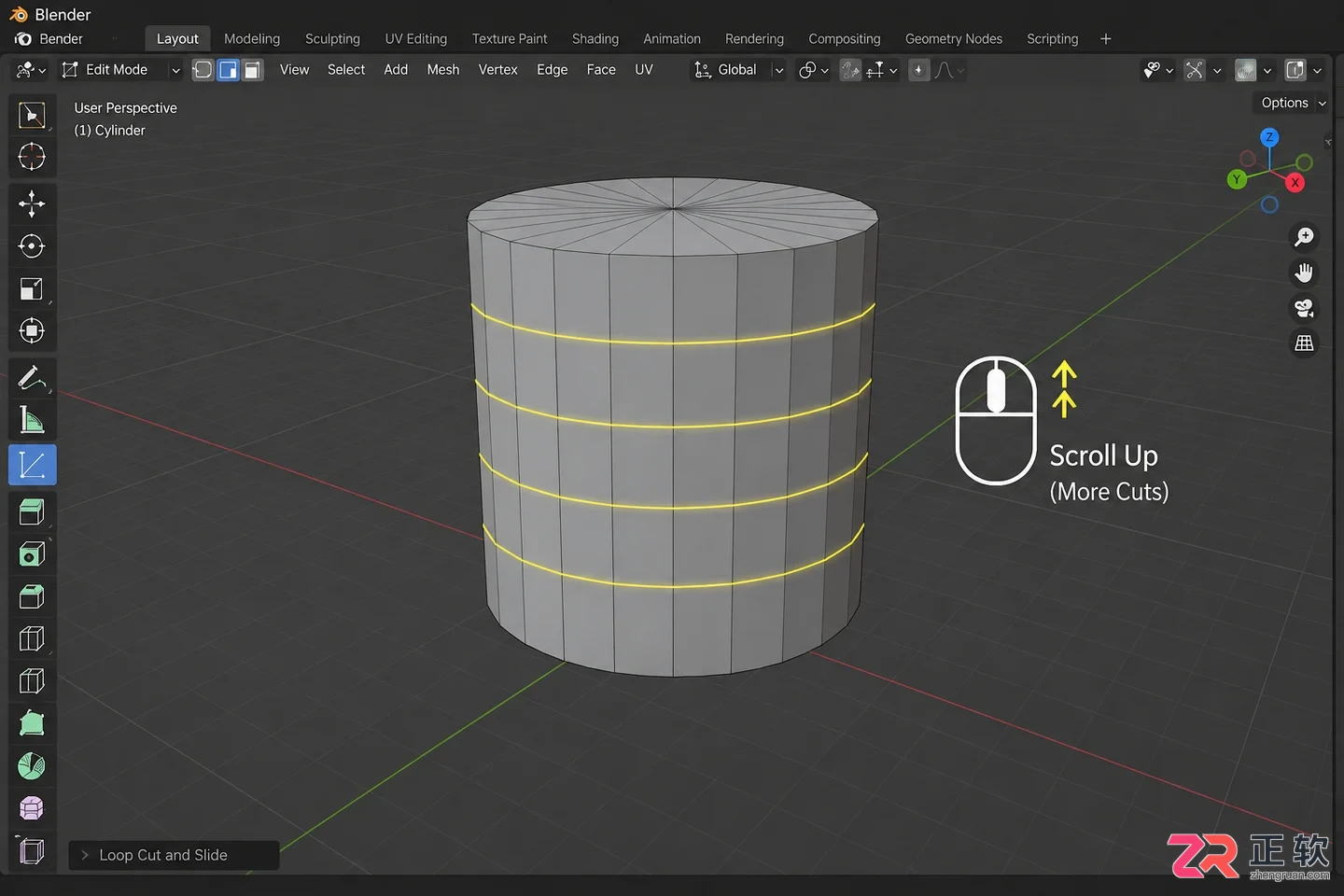
Task: Activate the Bevel tool
Action: (32, 596)
